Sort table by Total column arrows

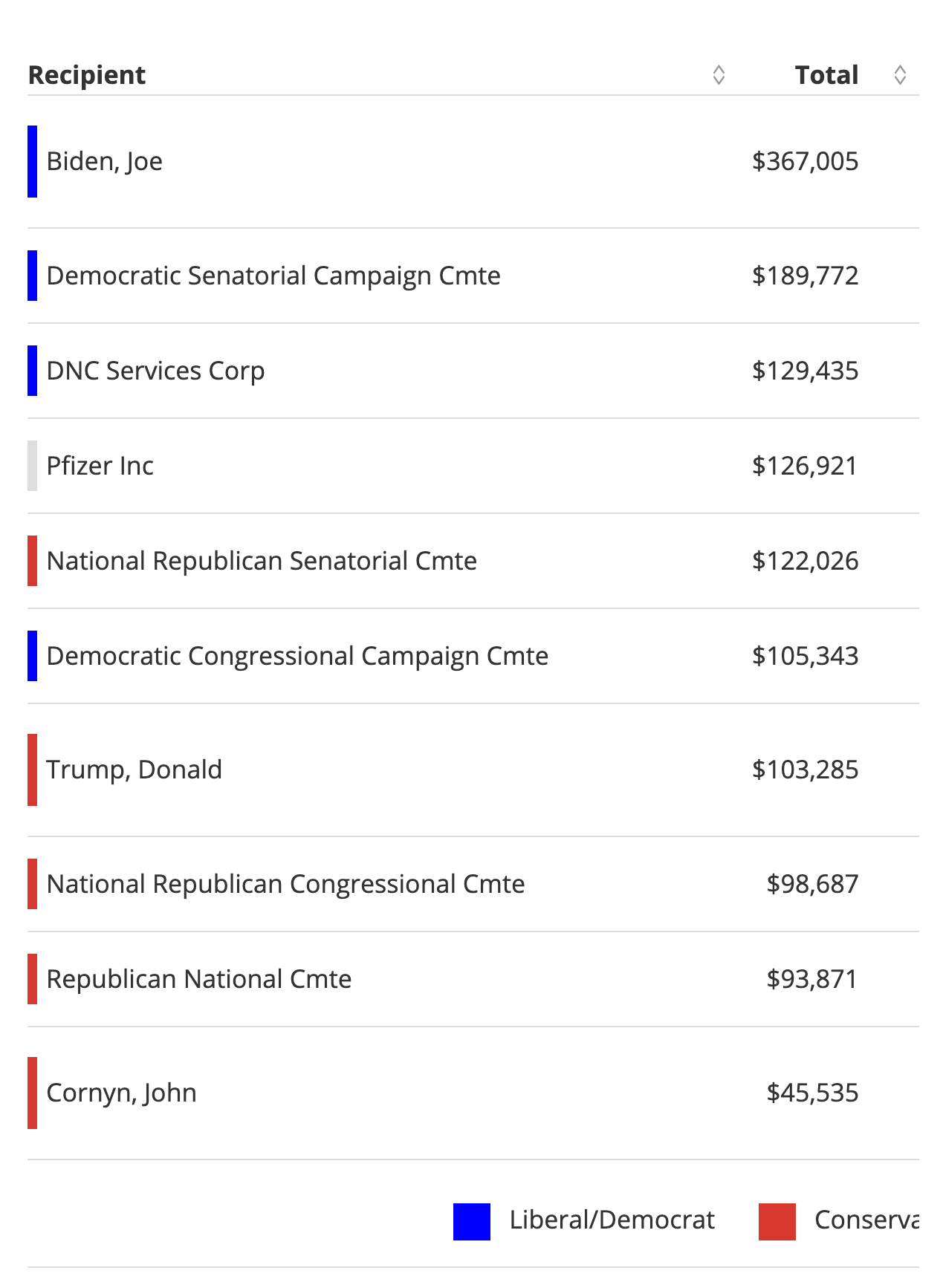click(x=900, y=75)
